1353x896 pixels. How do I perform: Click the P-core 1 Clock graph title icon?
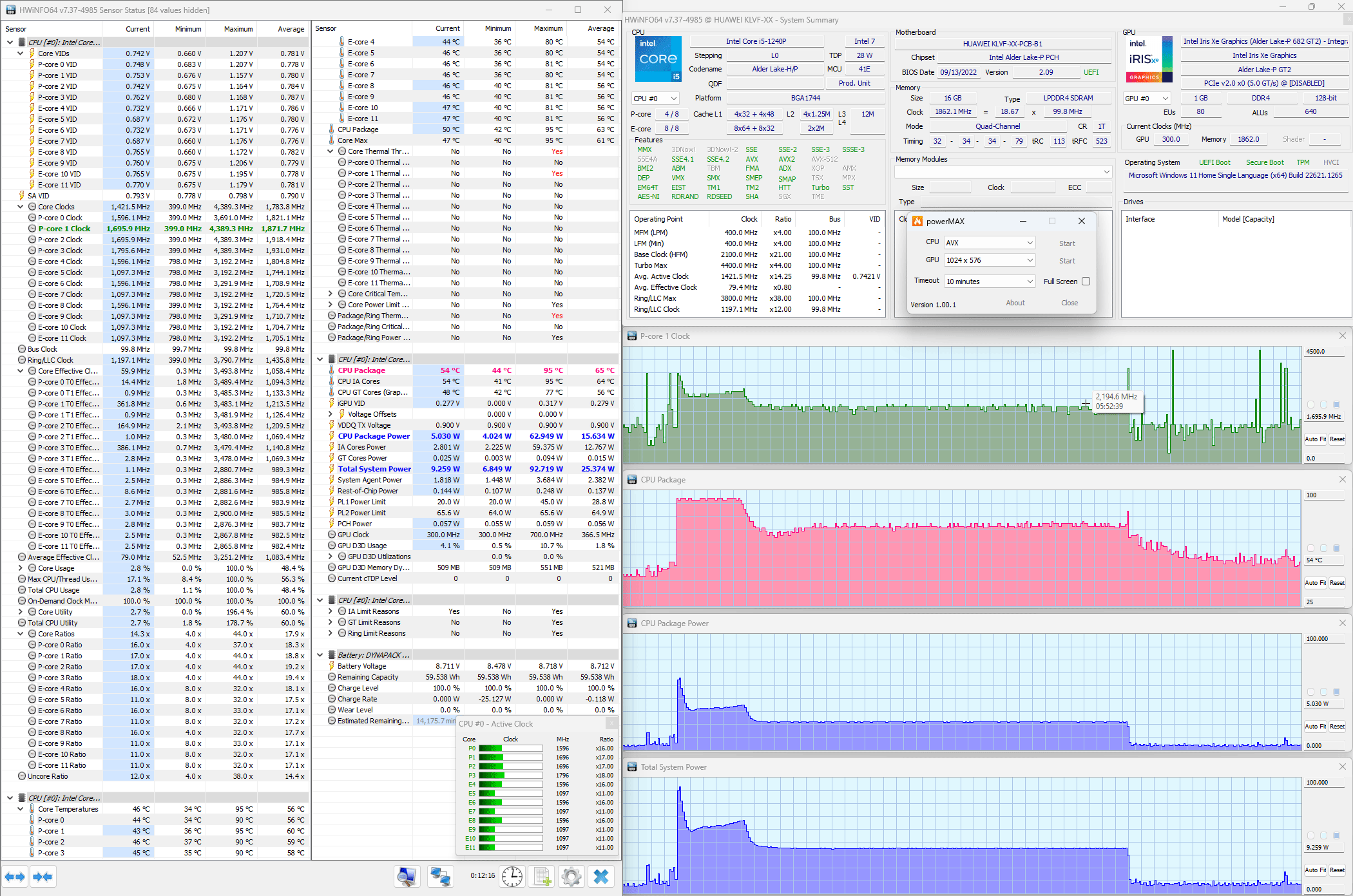(632, 336)
